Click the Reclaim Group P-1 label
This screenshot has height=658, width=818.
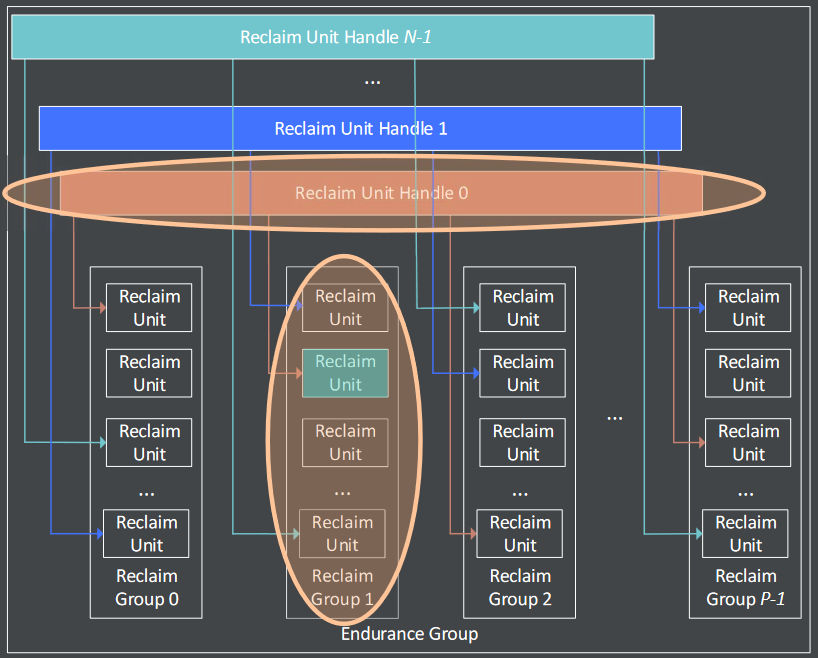pos(745,588)
